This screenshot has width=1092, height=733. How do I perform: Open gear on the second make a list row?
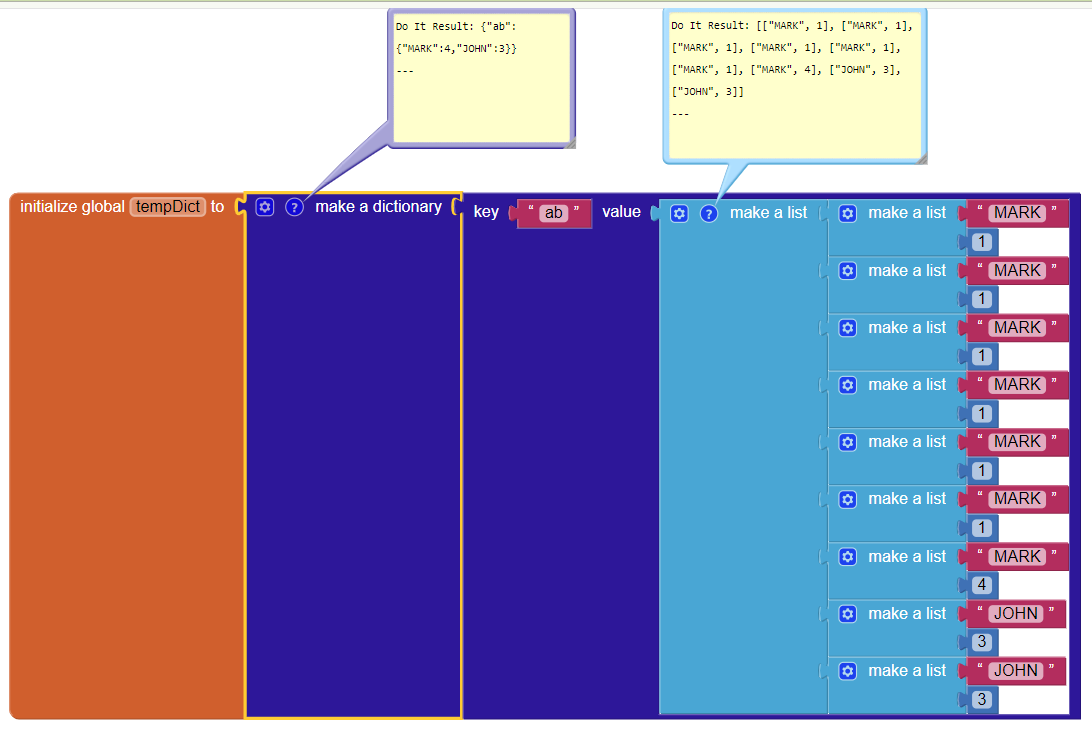pyautogui.click(x=848, y=270)
